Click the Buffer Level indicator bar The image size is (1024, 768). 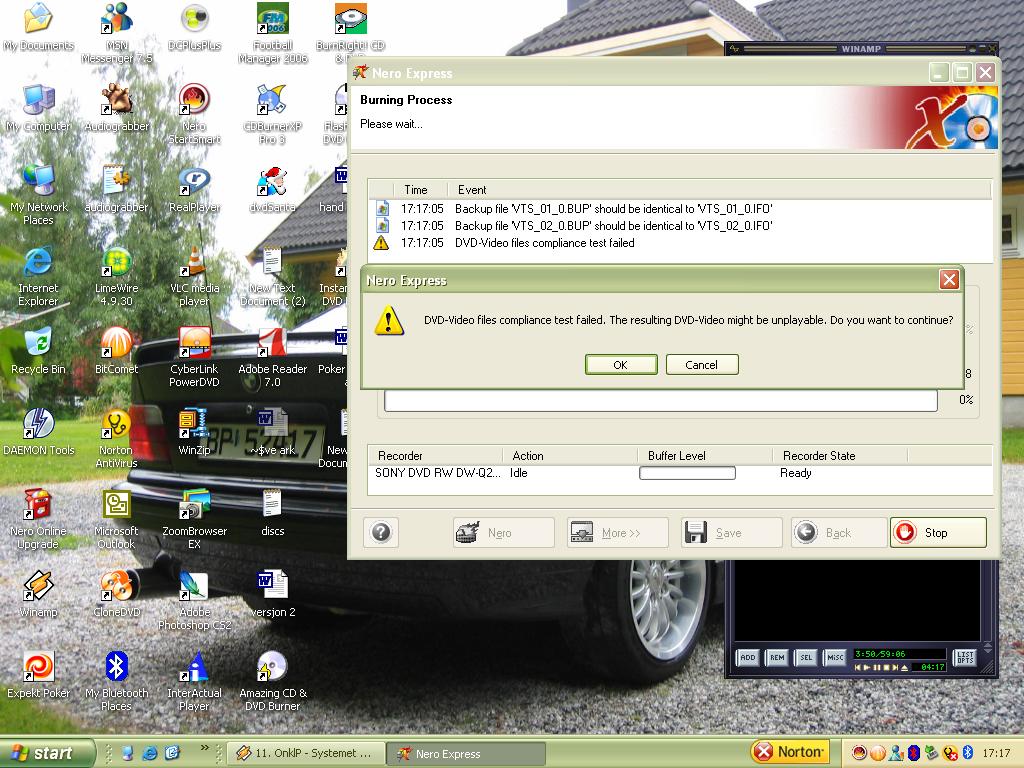[687, 473]
